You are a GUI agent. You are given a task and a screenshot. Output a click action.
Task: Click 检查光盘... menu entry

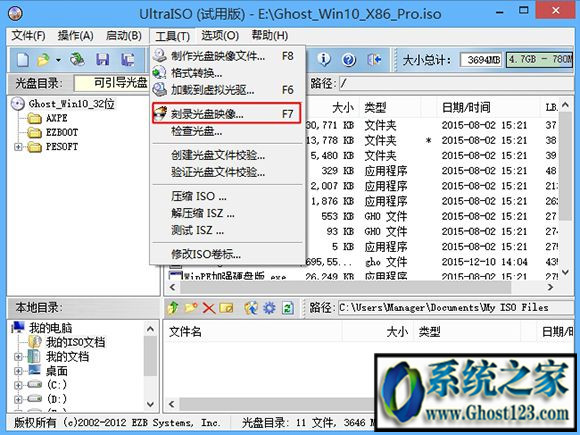[227, 131]
